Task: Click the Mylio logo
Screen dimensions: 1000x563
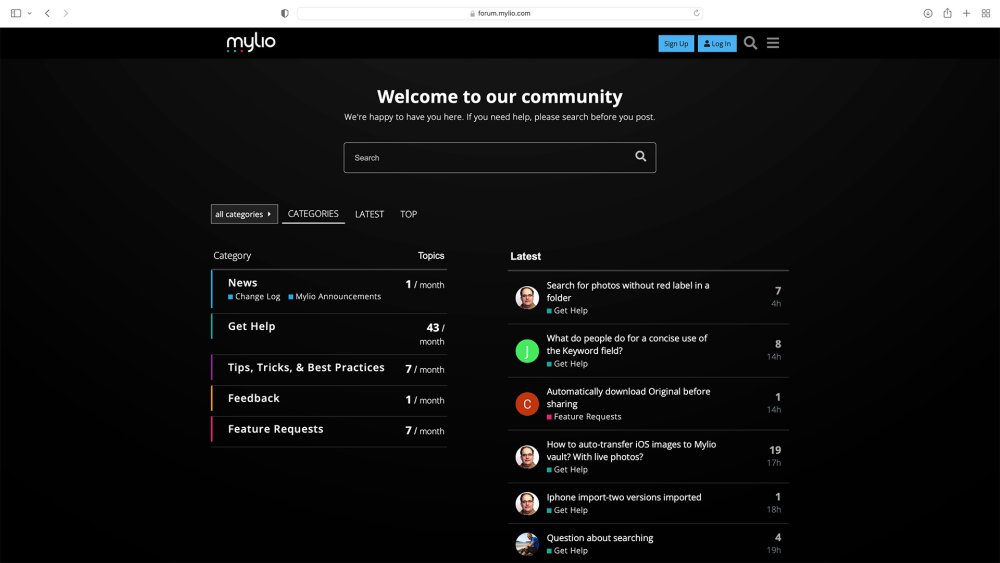Action: (x=251, y=42)
